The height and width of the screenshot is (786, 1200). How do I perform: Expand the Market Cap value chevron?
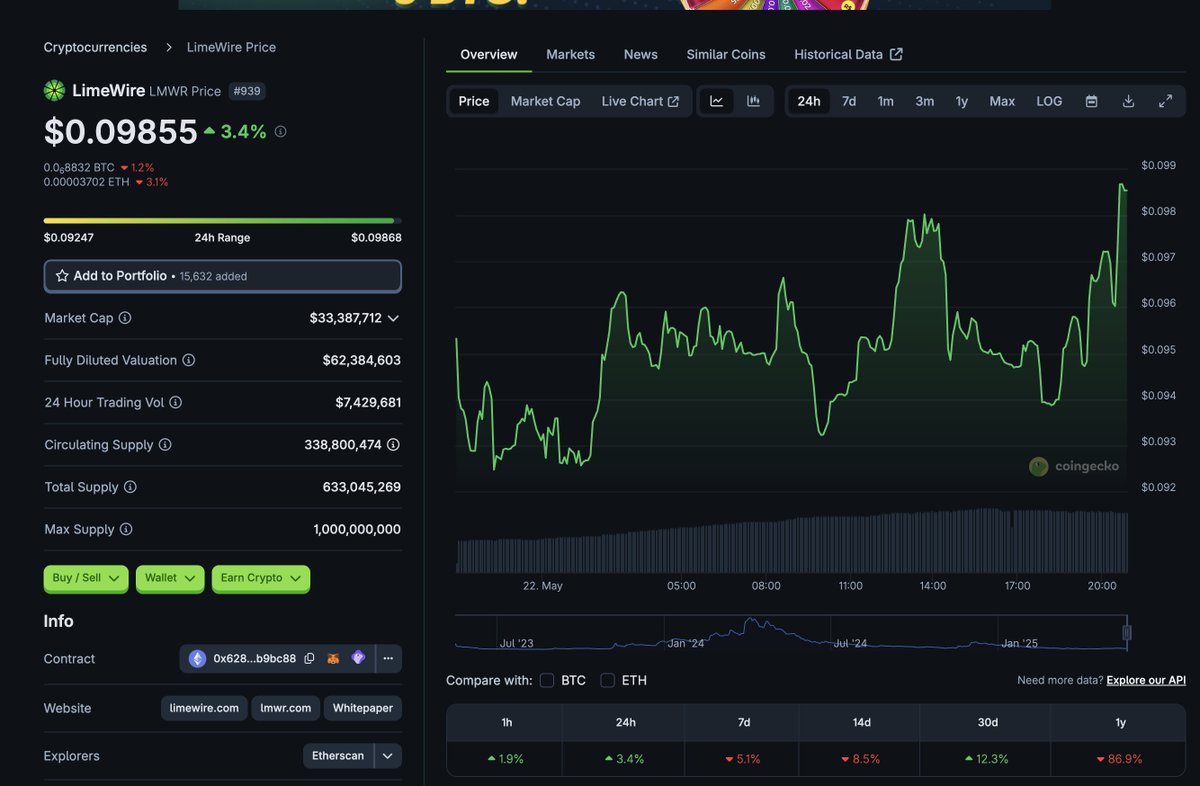click(393, 318)
